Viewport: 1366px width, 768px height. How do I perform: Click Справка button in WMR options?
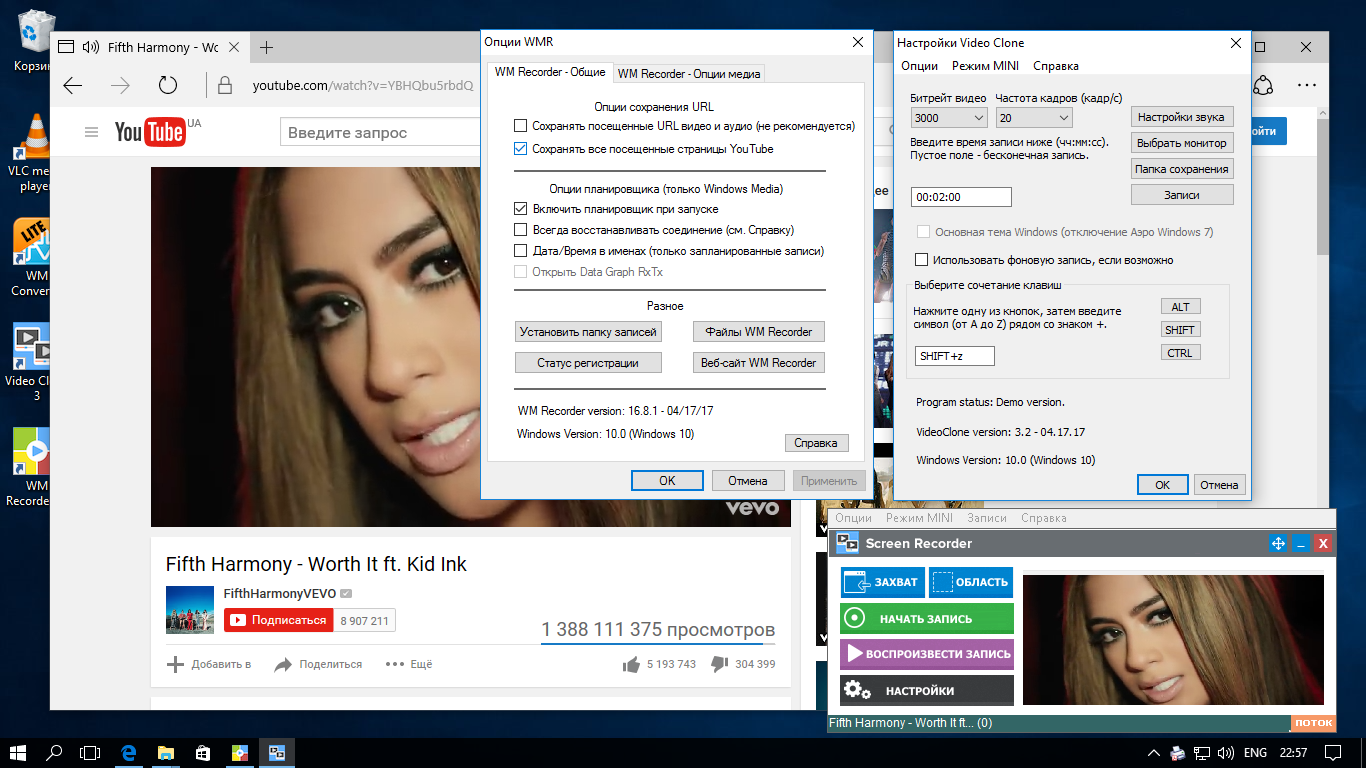point(816,443)
